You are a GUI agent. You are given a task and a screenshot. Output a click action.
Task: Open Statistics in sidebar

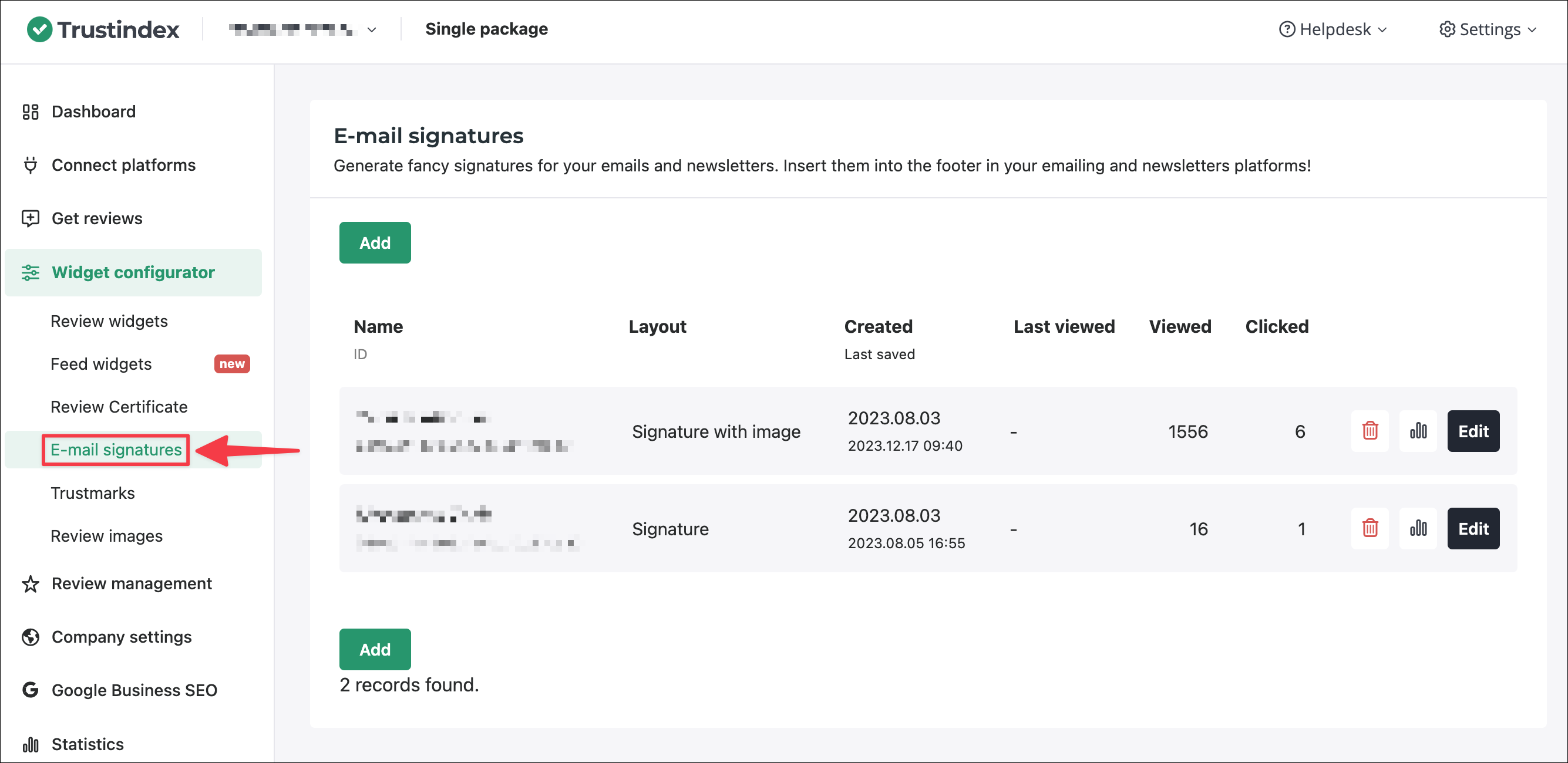click(88, 744)
